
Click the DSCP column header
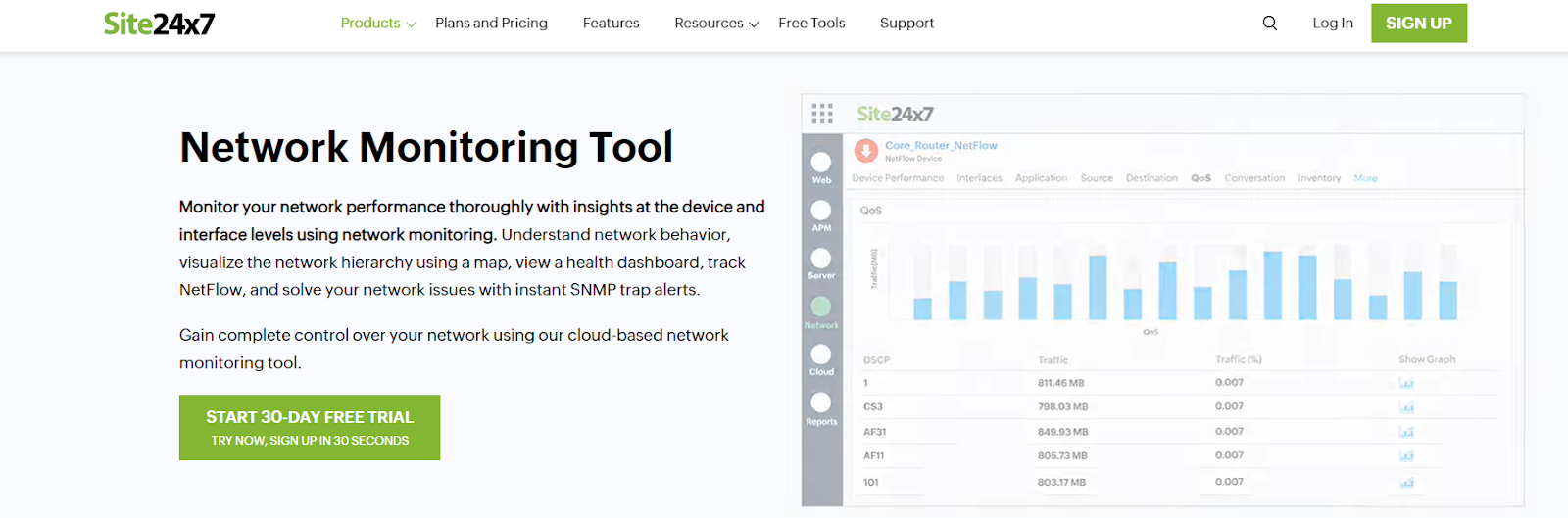[876, 360]
